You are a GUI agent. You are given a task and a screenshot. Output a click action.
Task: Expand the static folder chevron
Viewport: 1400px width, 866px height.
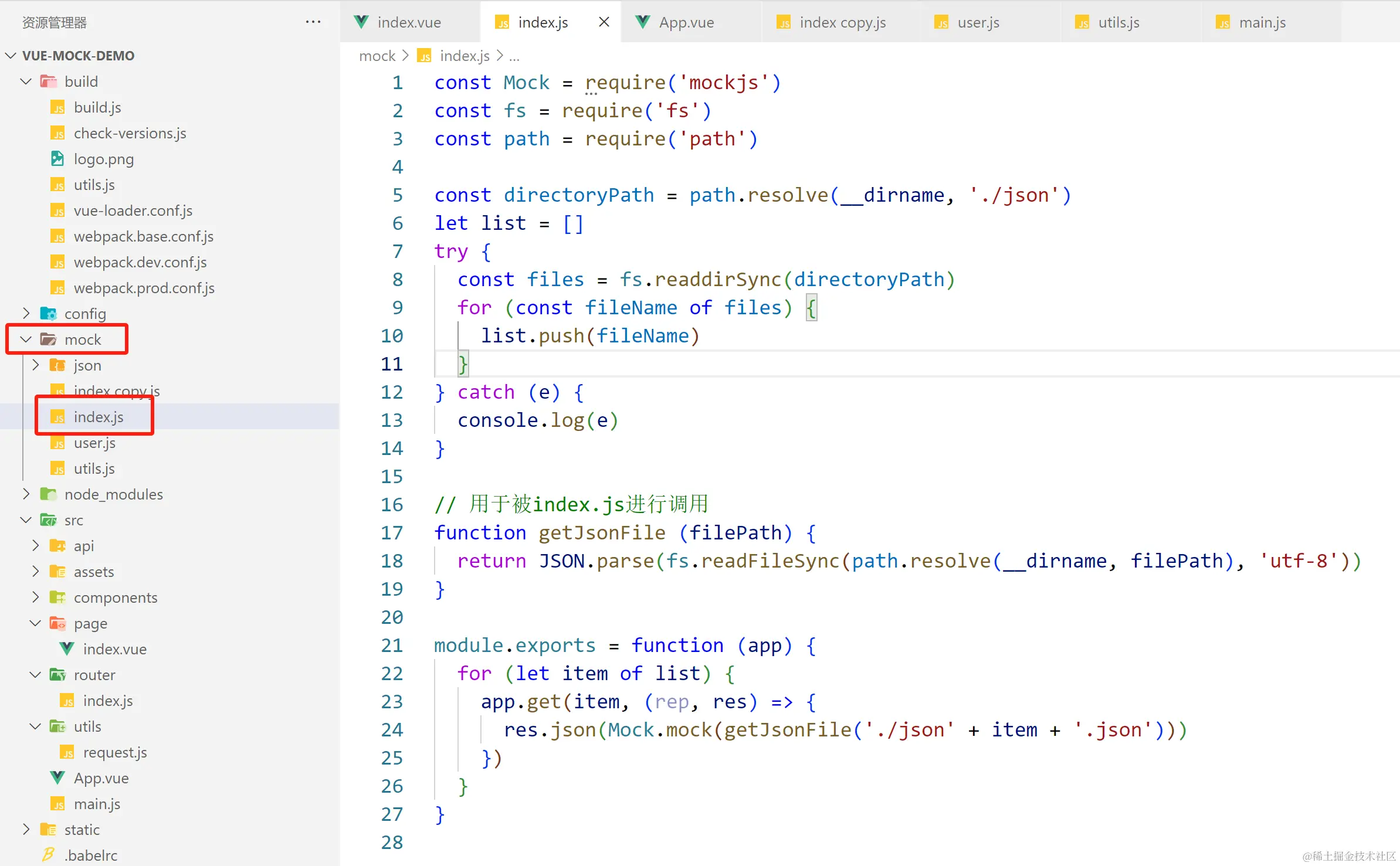26,830
